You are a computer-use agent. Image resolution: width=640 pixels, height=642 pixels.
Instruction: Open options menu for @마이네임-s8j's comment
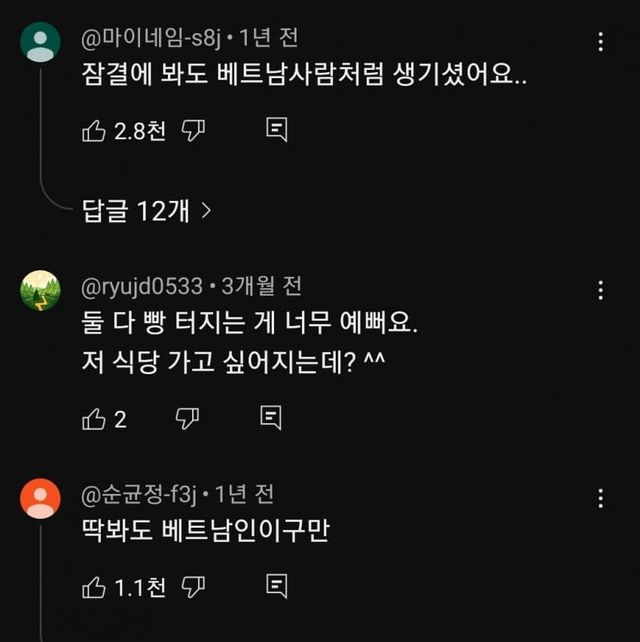tap(600, 42)
